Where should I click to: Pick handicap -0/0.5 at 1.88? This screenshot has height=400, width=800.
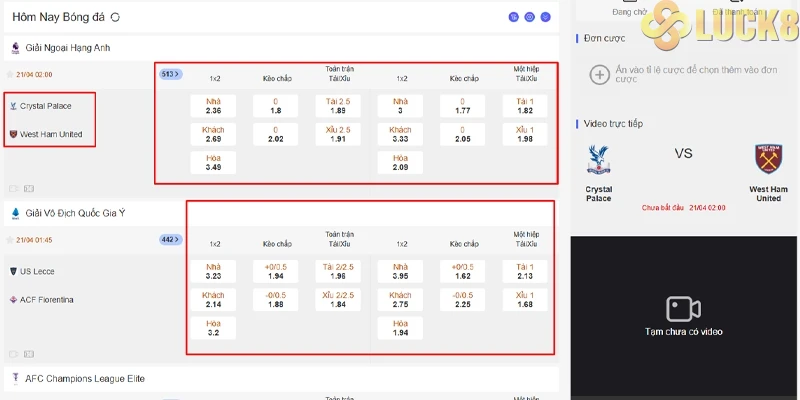(276, 299)
